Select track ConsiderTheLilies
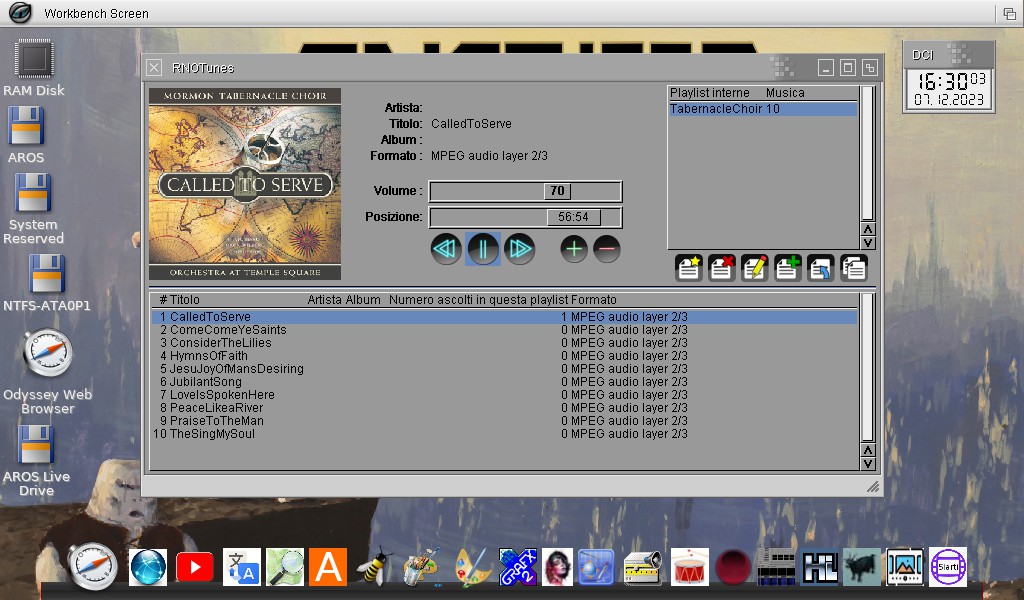Image resolution: width=1024 pixels, height=600 pixels. pyautogui.click(x=220, y=343)
